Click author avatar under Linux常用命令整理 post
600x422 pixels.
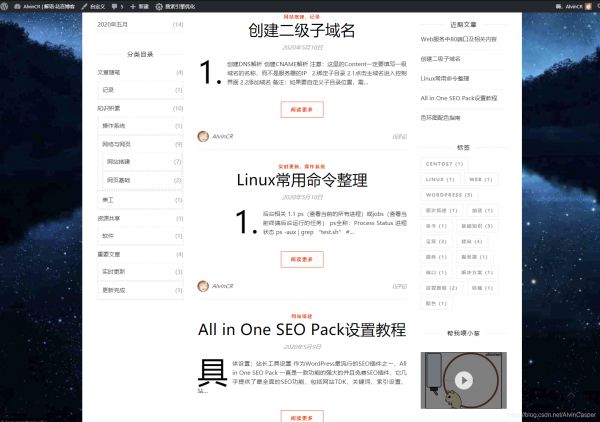pos(203,286)
